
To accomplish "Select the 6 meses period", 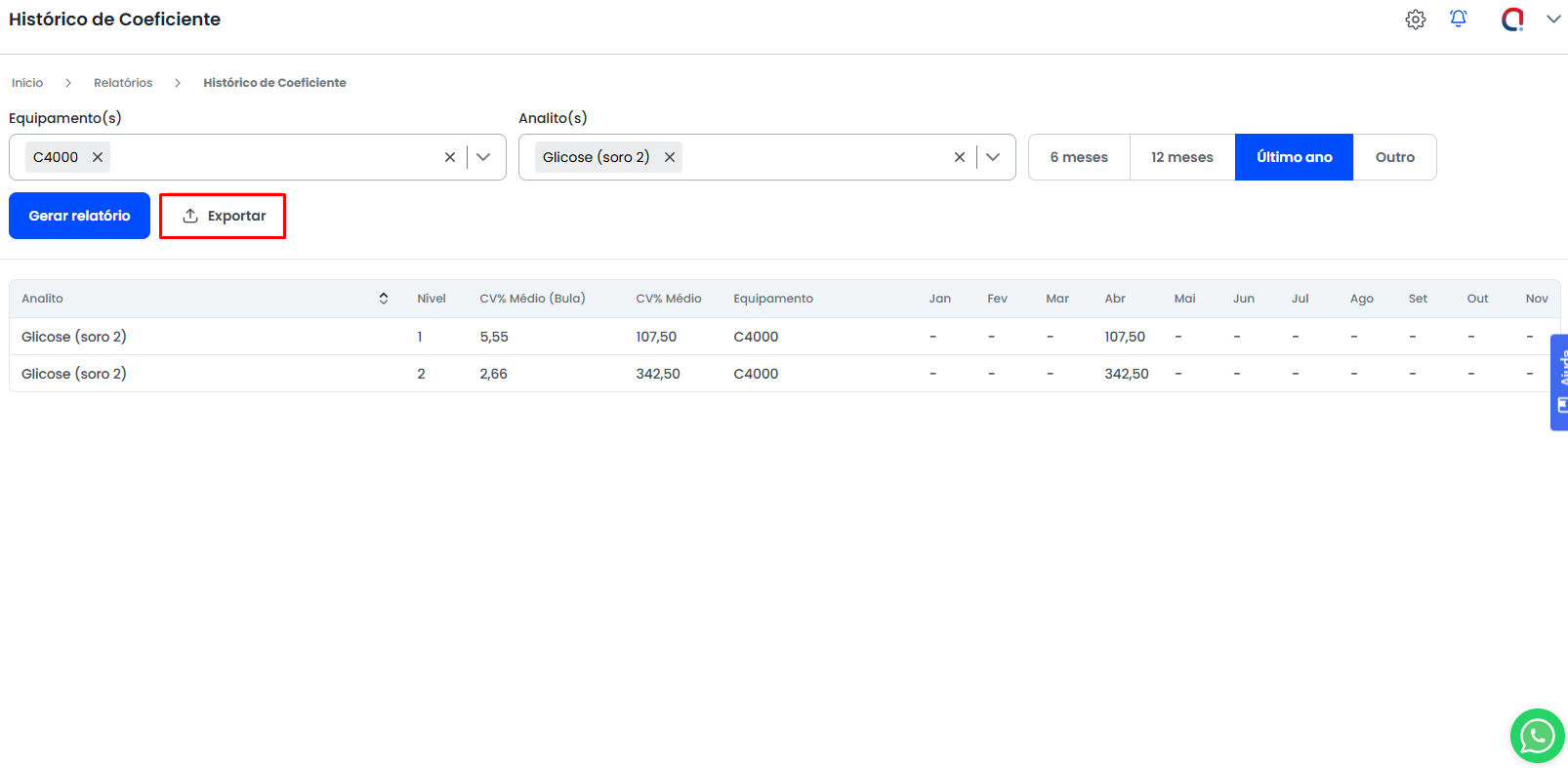I will point(1079,157).
